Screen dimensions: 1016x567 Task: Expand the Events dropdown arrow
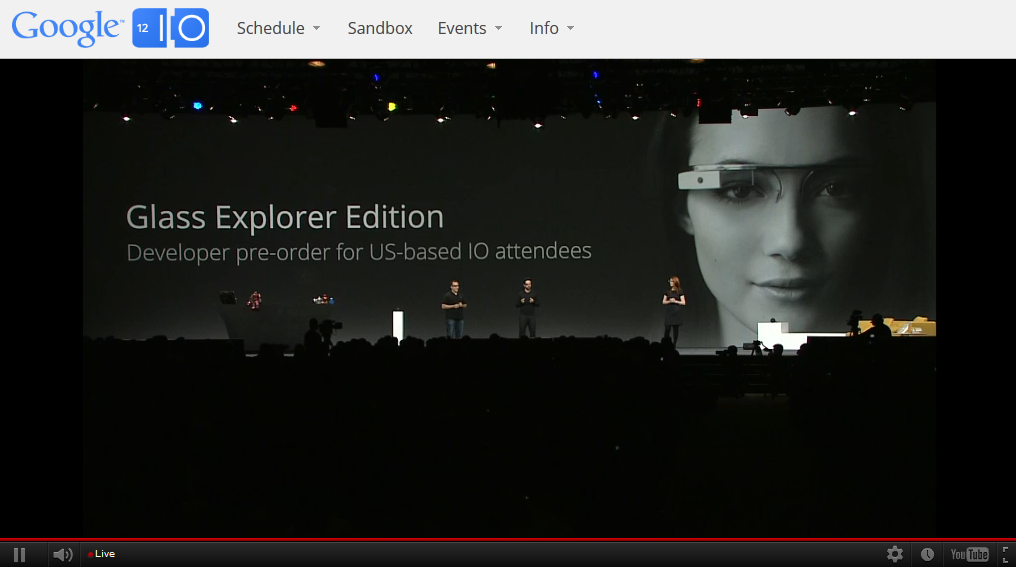click(x=498, y=29)
